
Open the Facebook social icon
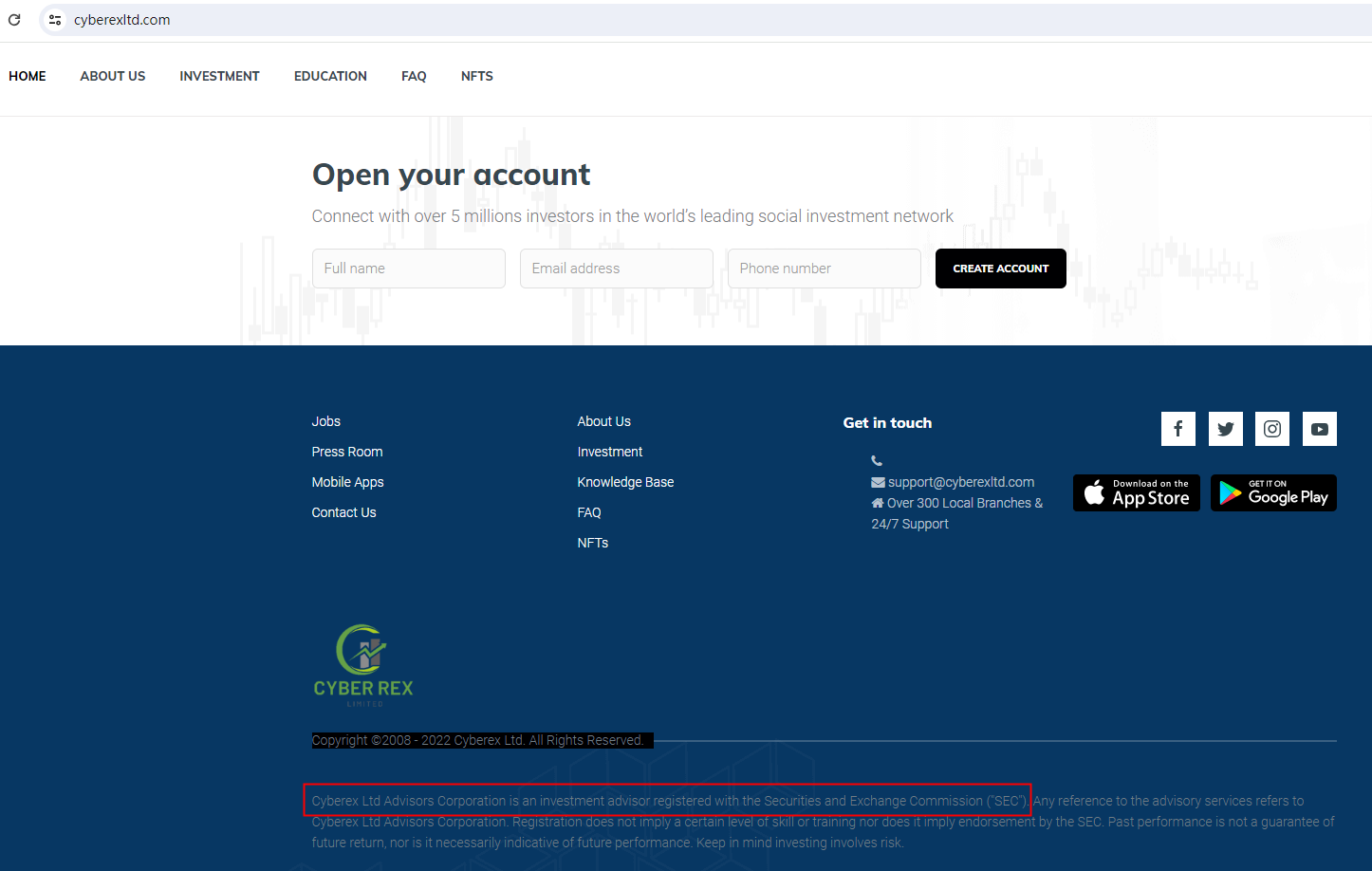pos(1178,429)
